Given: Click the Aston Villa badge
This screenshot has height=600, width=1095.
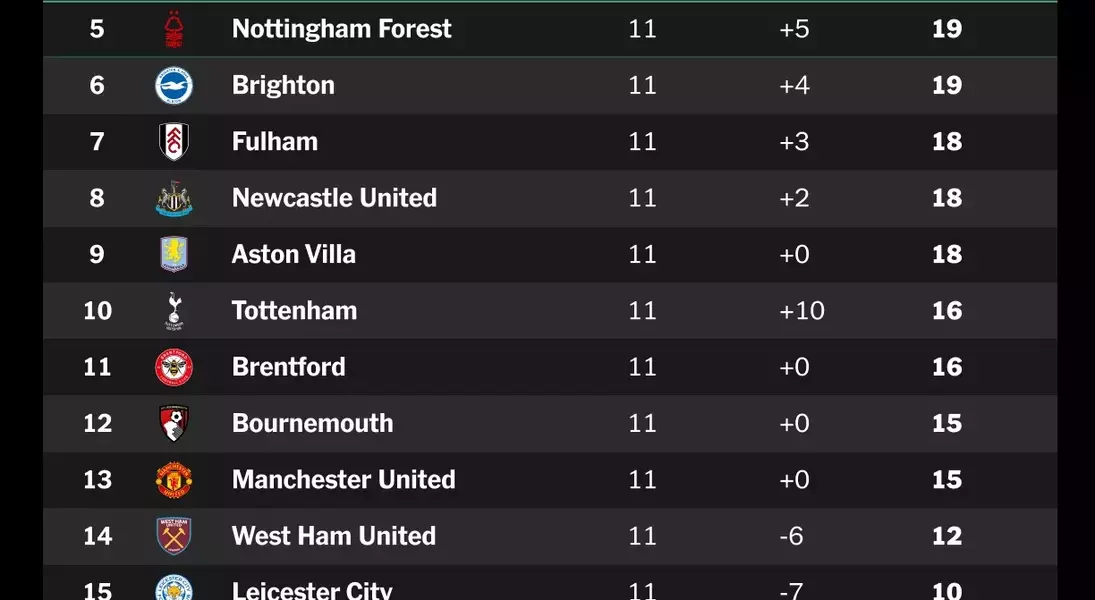Looking at the screenshot, I should [x=174, y=254].
